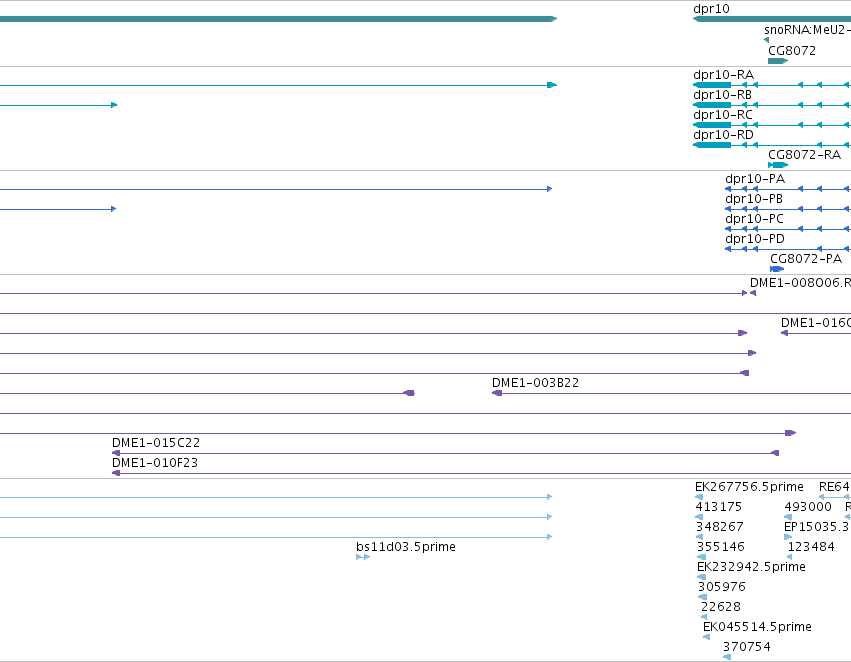Viewport: 851px width, 662px height.
Task: Click the EST label 305976
Action: [x=722, y=587]
